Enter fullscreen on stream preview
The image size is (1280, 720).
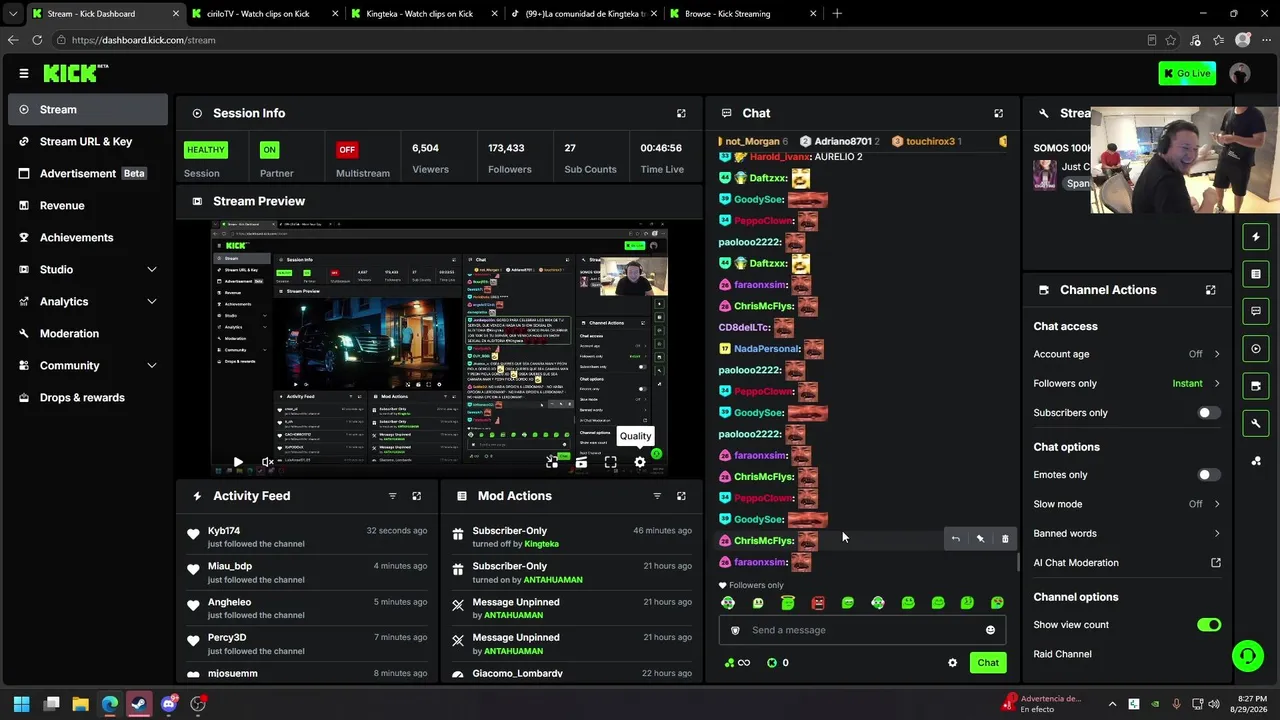(611, 462)
